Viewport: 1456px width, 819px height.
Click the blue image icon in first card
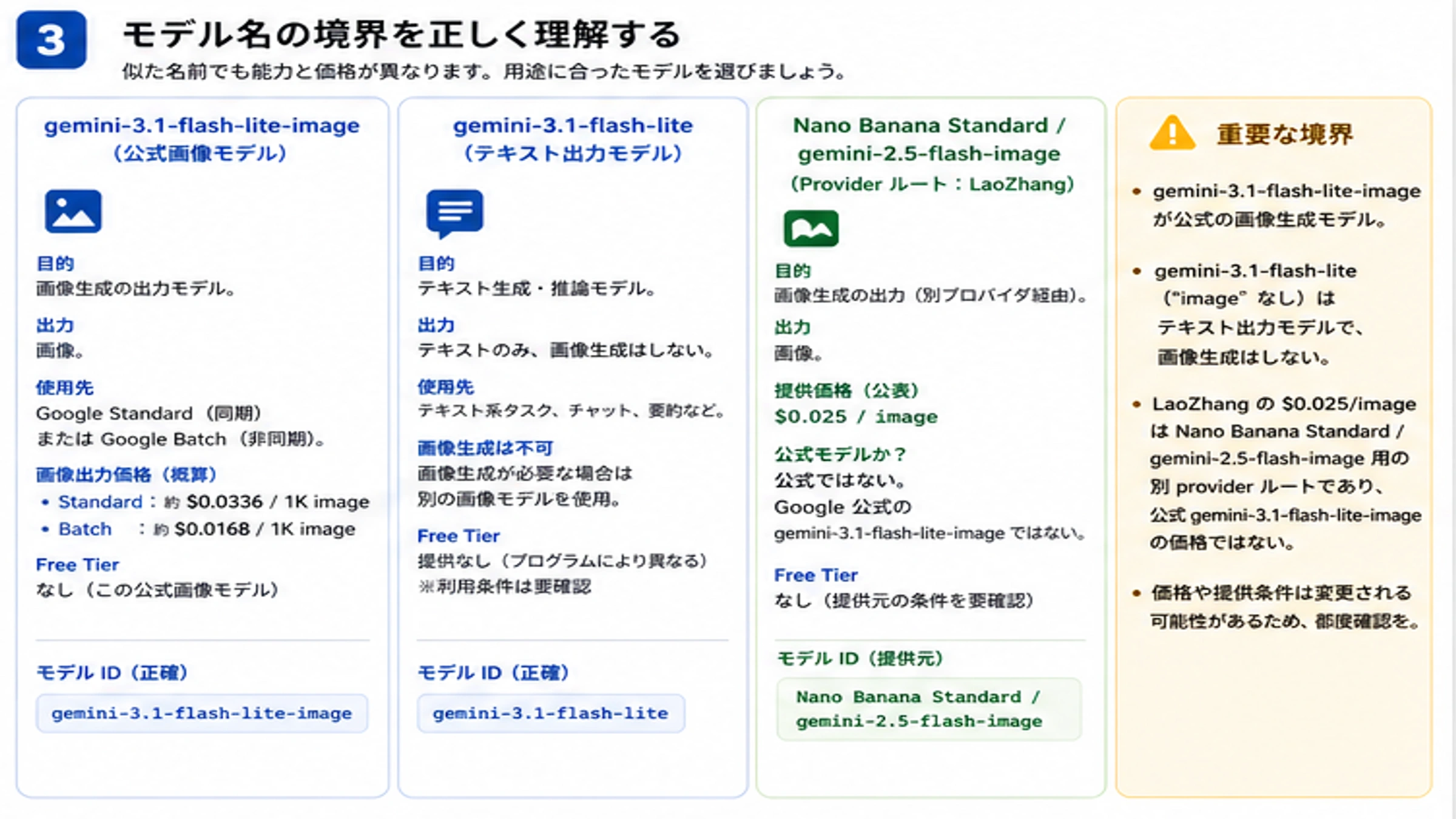(73, 211)
